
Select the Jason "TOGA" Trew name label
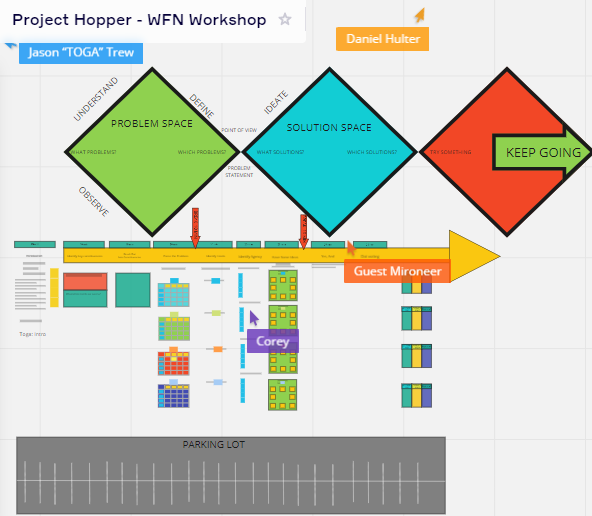(x=81, y=52)
